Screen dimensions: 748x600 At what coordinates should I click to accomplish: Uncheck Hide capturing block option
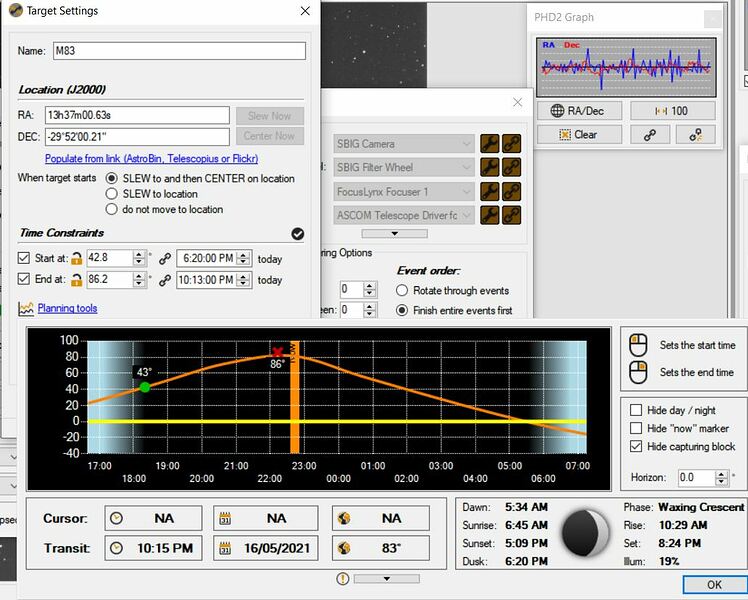pyautogui.click(x=636, y=446)
